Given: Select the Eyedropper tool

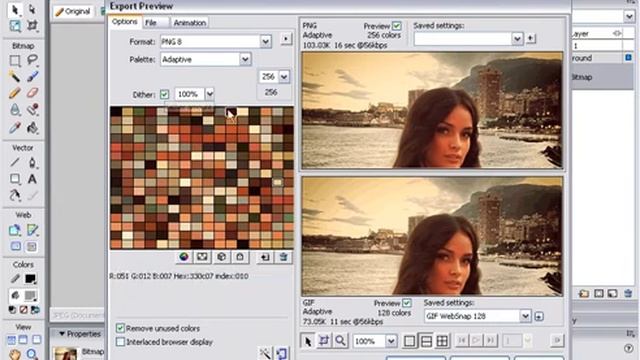Looking at the screenshot, I should tap(15, 128).
